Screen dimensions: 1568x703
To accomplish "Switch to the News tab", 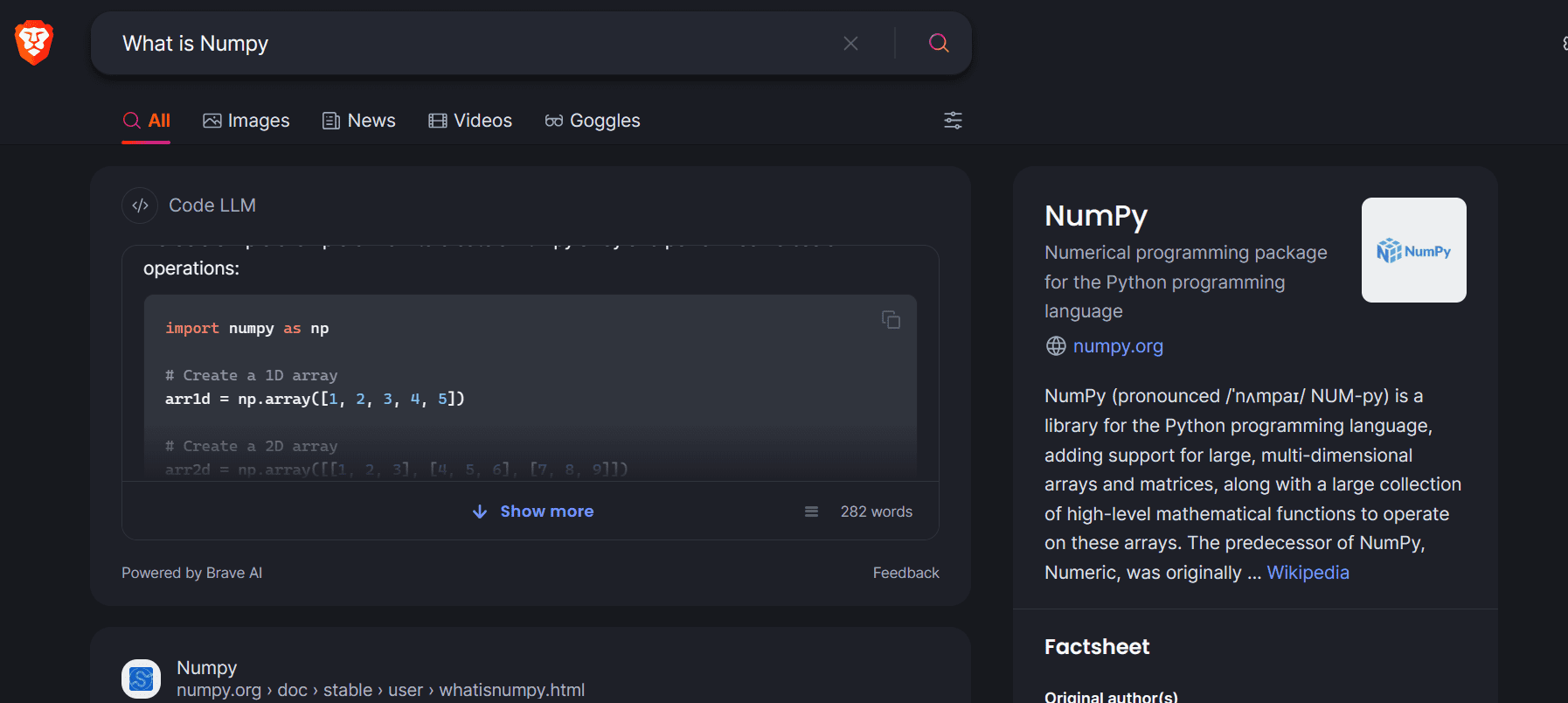I will [359, 121].
